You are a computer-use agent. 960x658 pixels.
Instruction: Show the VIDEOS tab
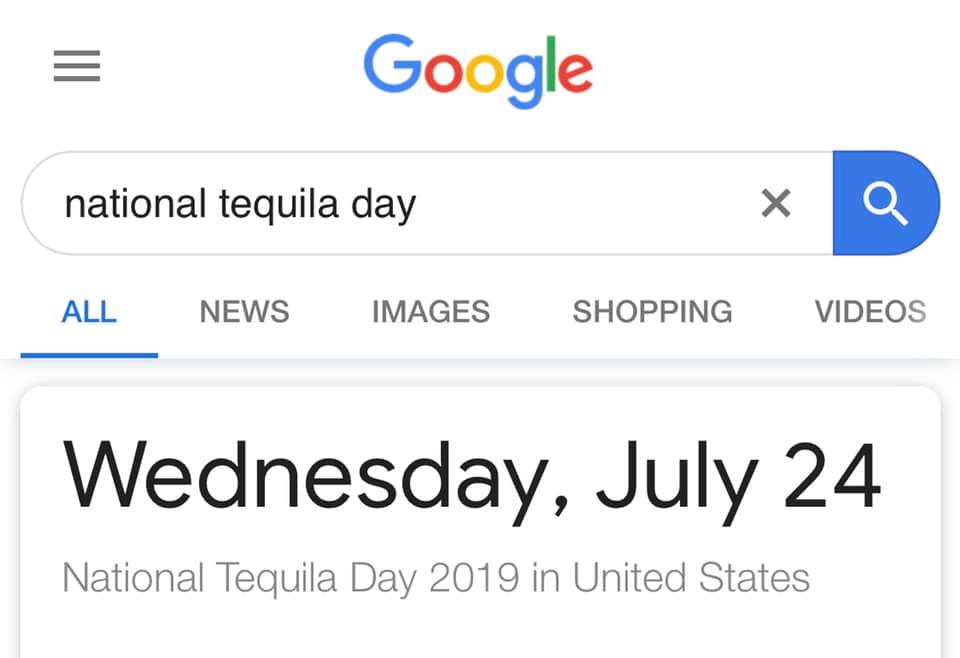coord(870,312)
